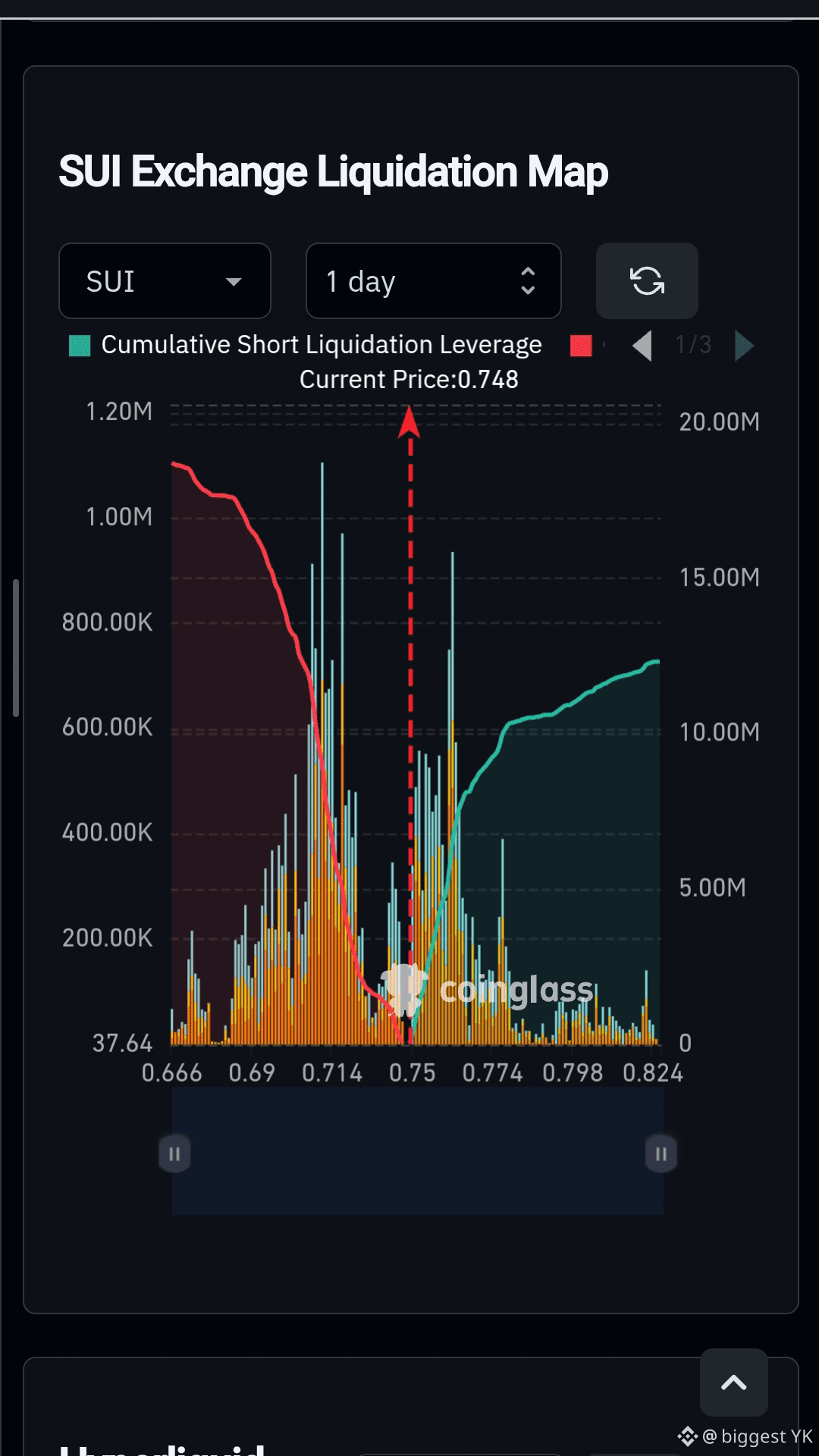Click the 1/3 legend page indicator
This screenshot has width=819, height=1456.
[693, 346]
